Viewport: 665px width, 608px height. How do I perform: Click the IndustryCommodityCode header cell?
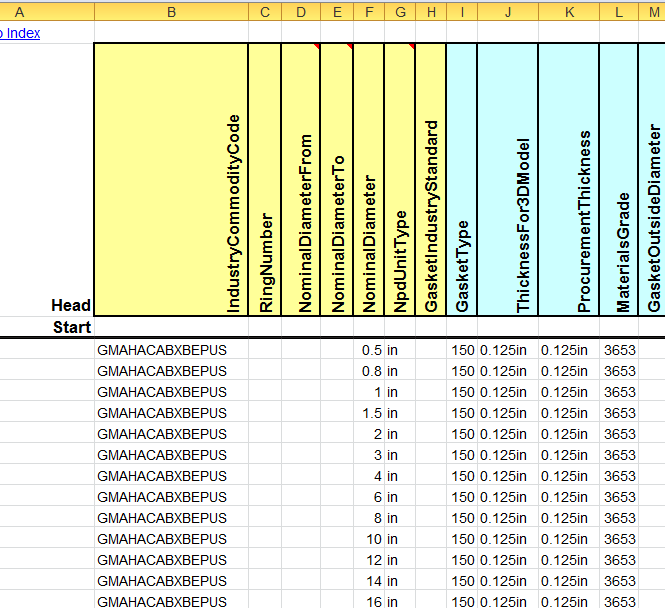pos(171,179)
